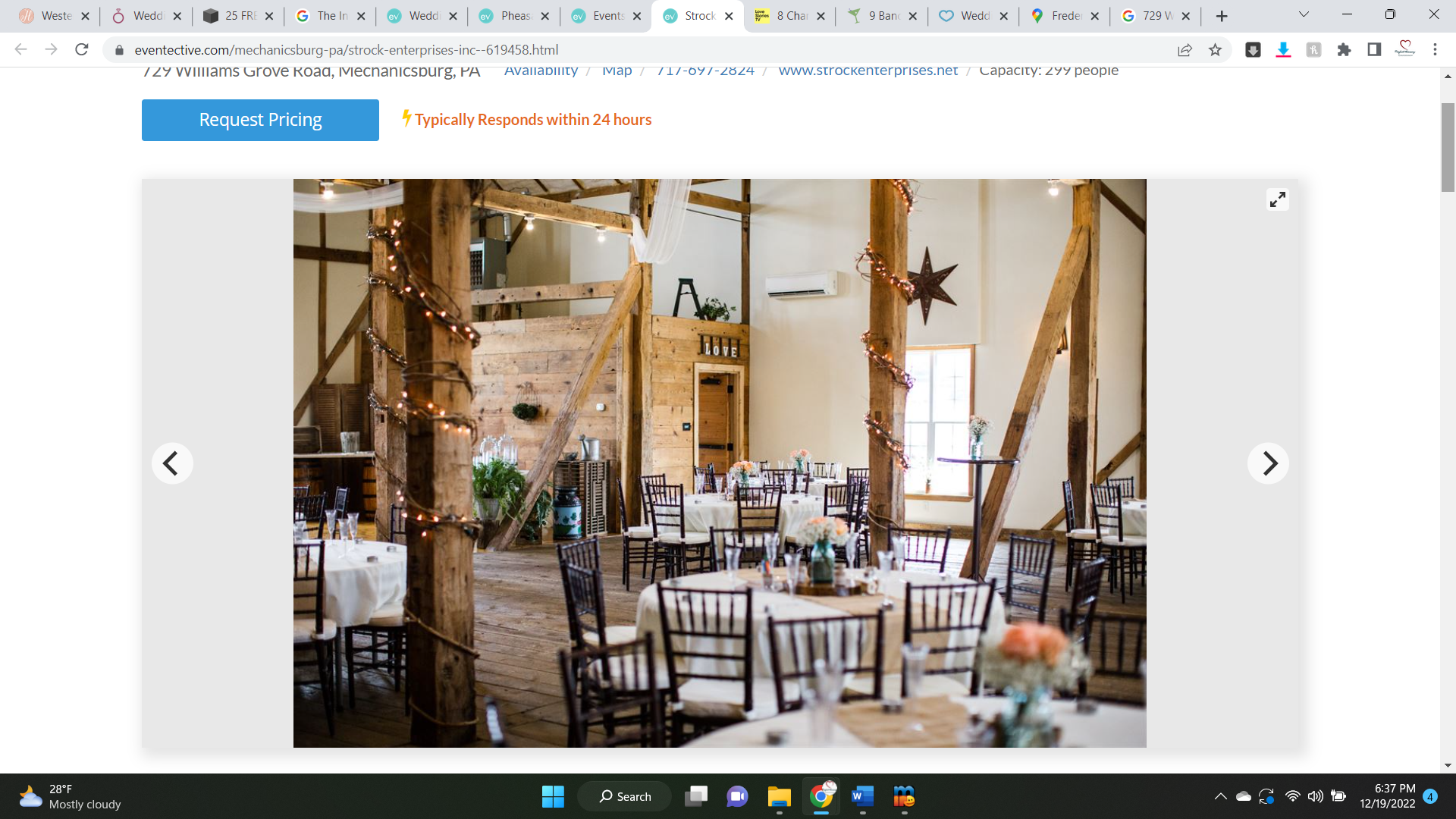Click the 717-697-2824 phone link
The image size is (1456, 819).
(705, 71)
